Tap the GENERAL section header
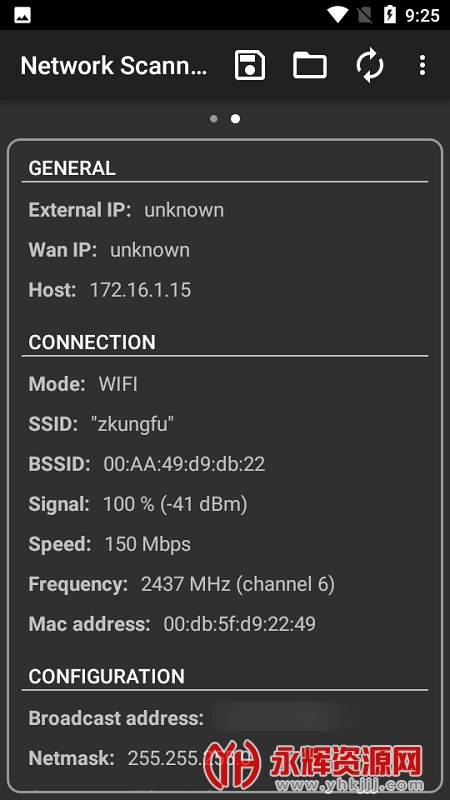 pos(72,168)
